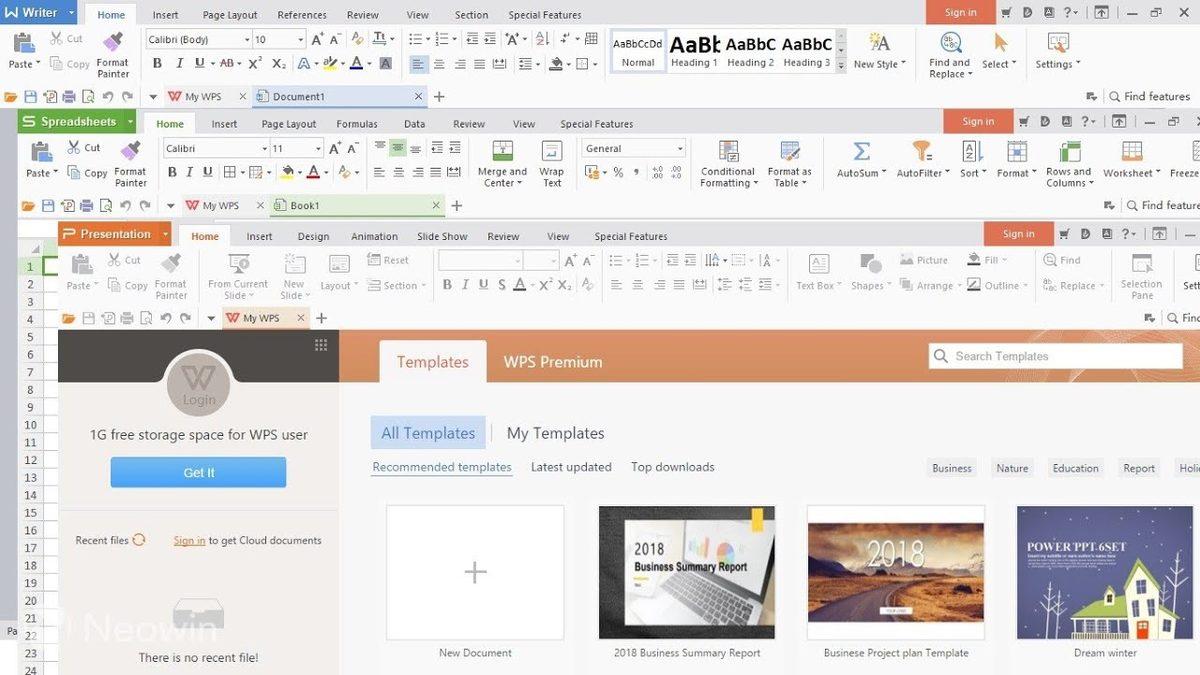Screen dimensions: 1200x675
Task: Open AutoFilter in the Spreadsheets ribbon
Action: click(920, 162)
